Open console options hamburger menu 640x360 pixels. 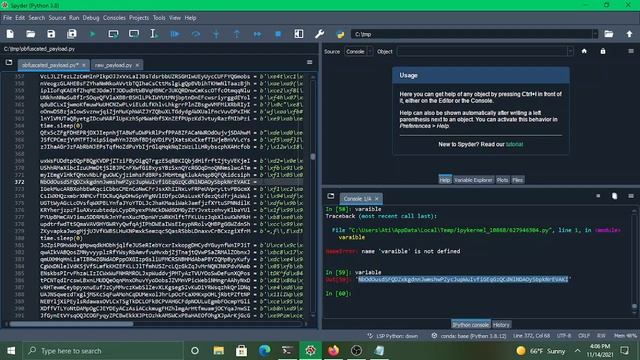pos(631,196)
